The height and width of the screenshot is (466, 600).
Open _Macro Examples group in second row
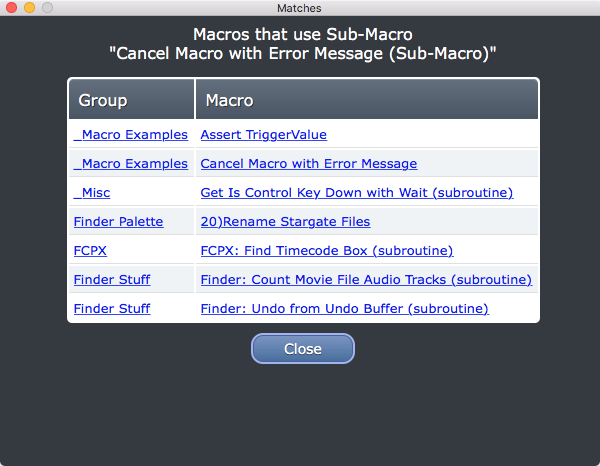tap(131, 164)
